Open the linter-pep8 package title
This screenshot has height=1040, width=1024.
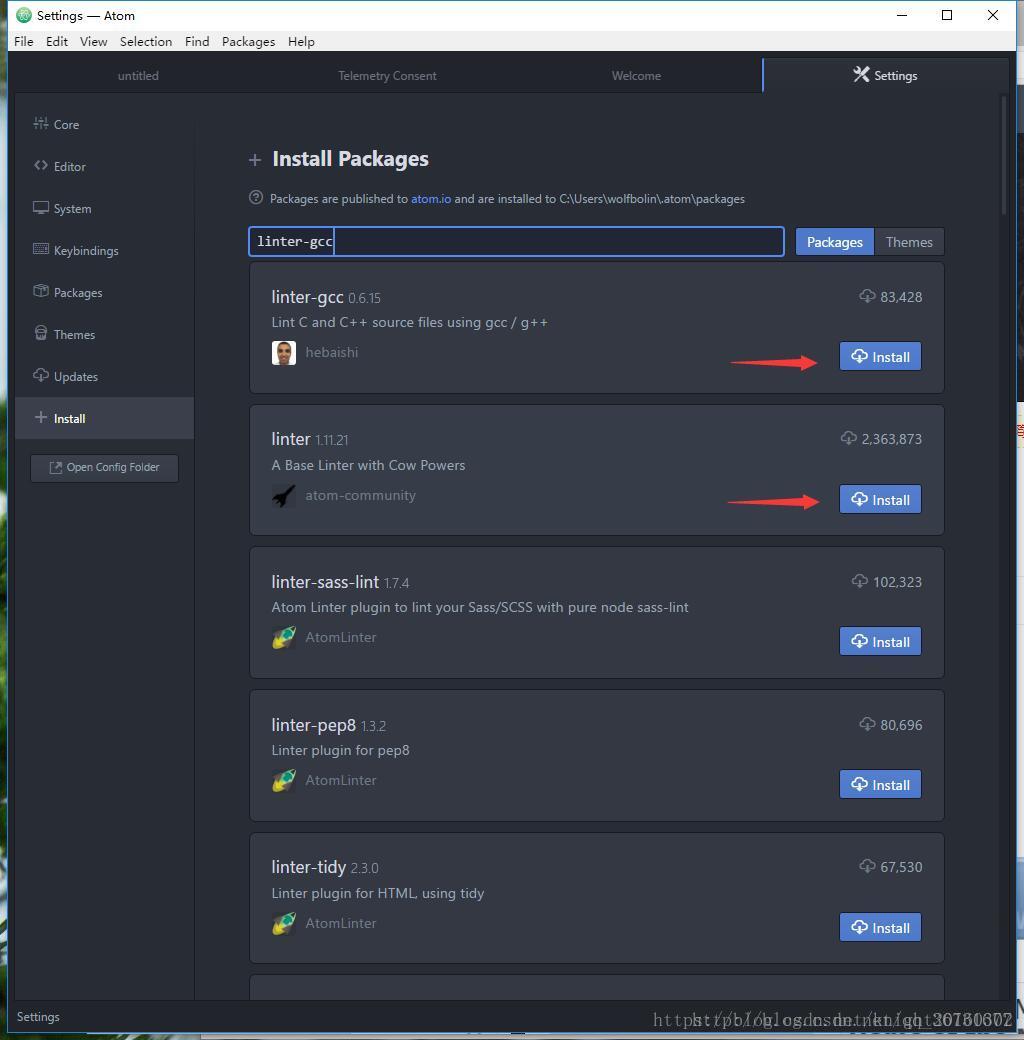(x=314, y=725)
